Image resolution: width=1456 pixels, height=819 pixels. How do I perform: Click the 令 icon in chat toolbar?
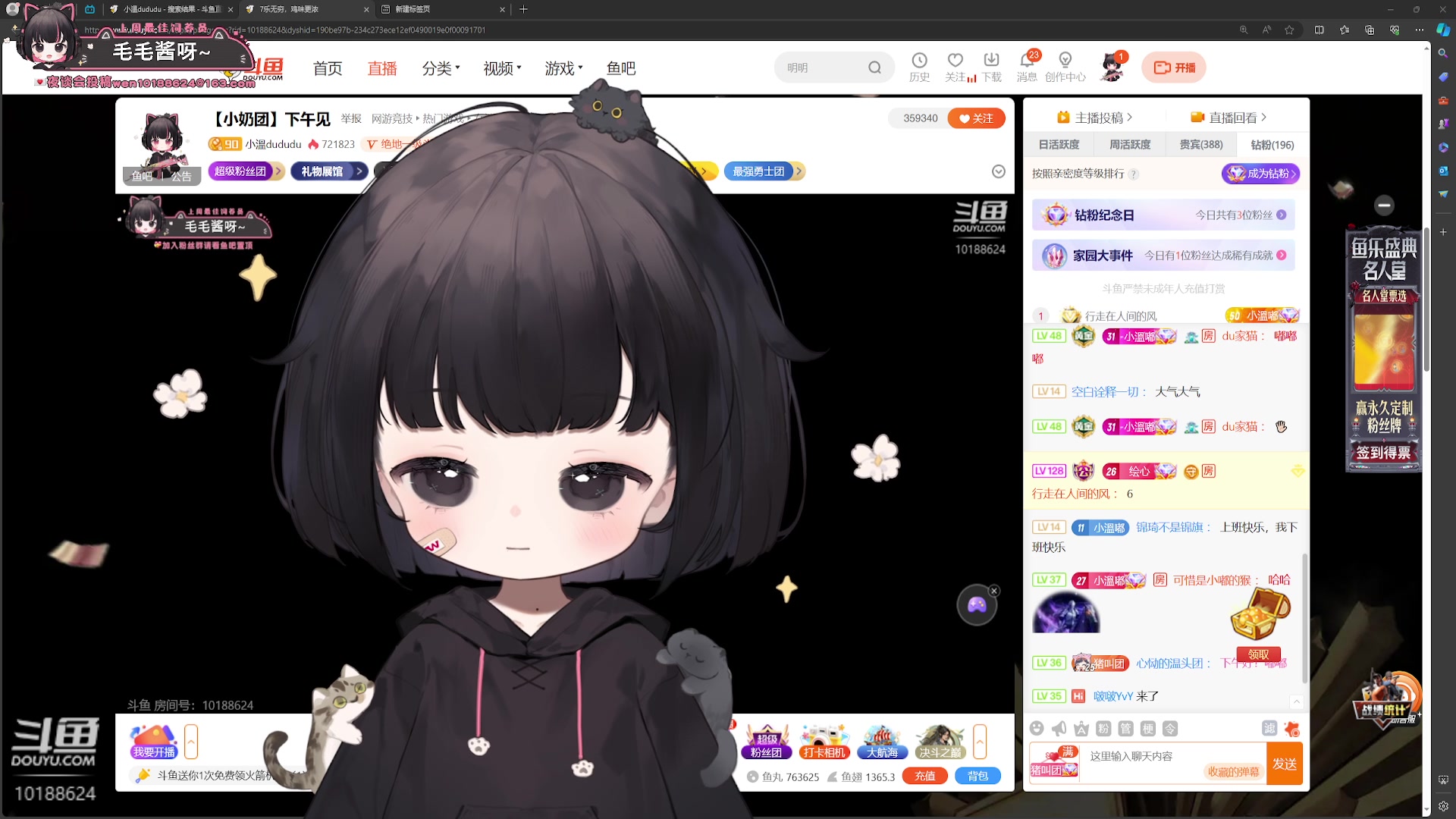coord(1170,729)
